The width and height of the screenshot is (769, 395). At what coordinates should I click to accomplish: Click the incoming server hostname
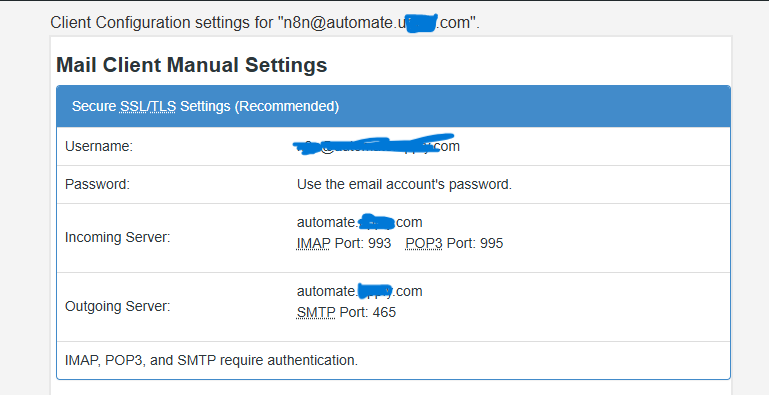coord(359,222)
